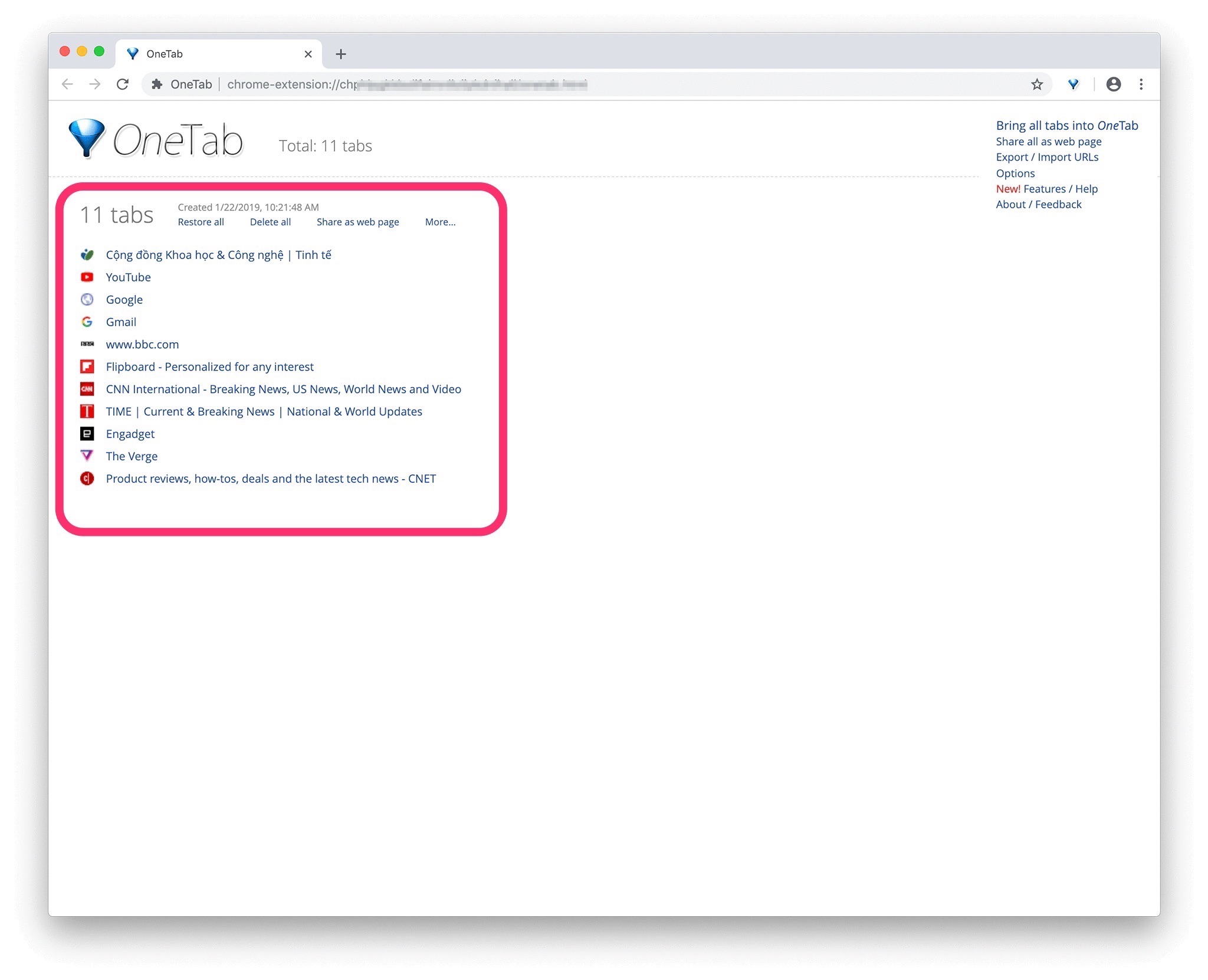
Task: Click the TIME favicon
Action: (87, 412)
